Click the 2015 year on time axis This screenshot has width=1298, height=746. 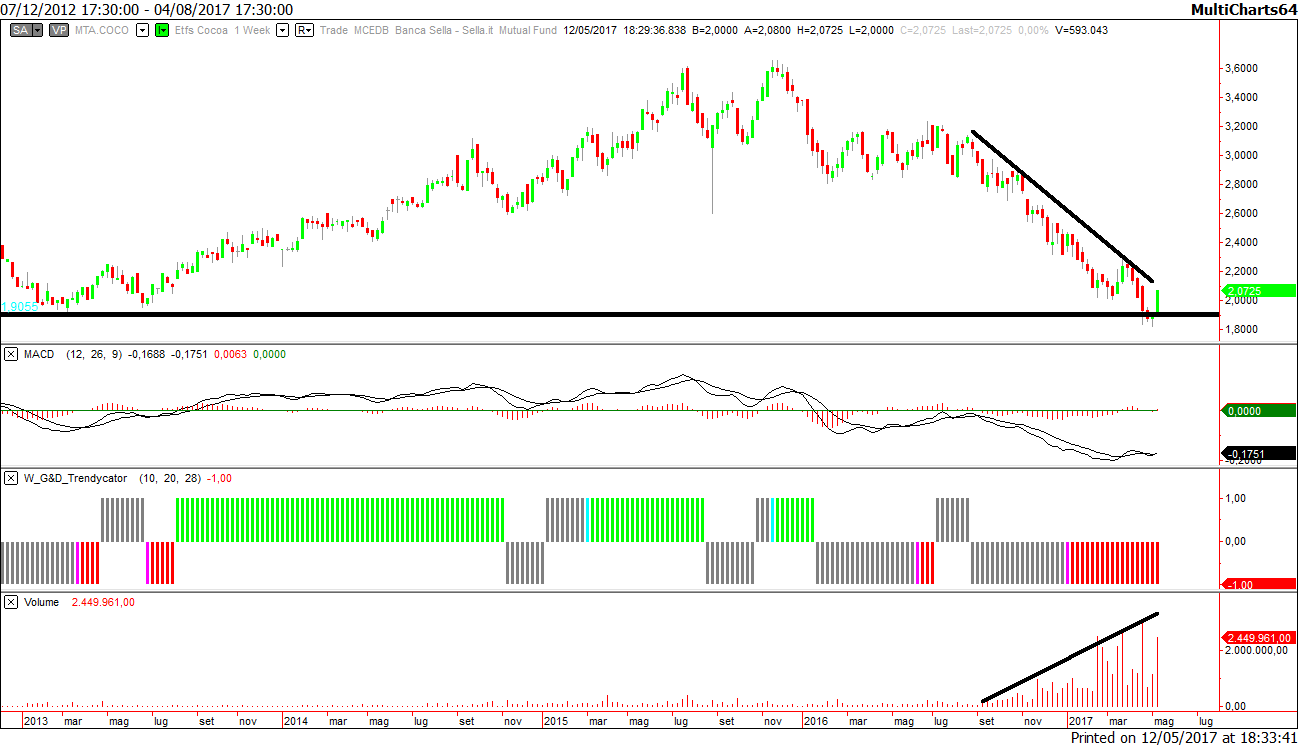(x=556, y=720)
